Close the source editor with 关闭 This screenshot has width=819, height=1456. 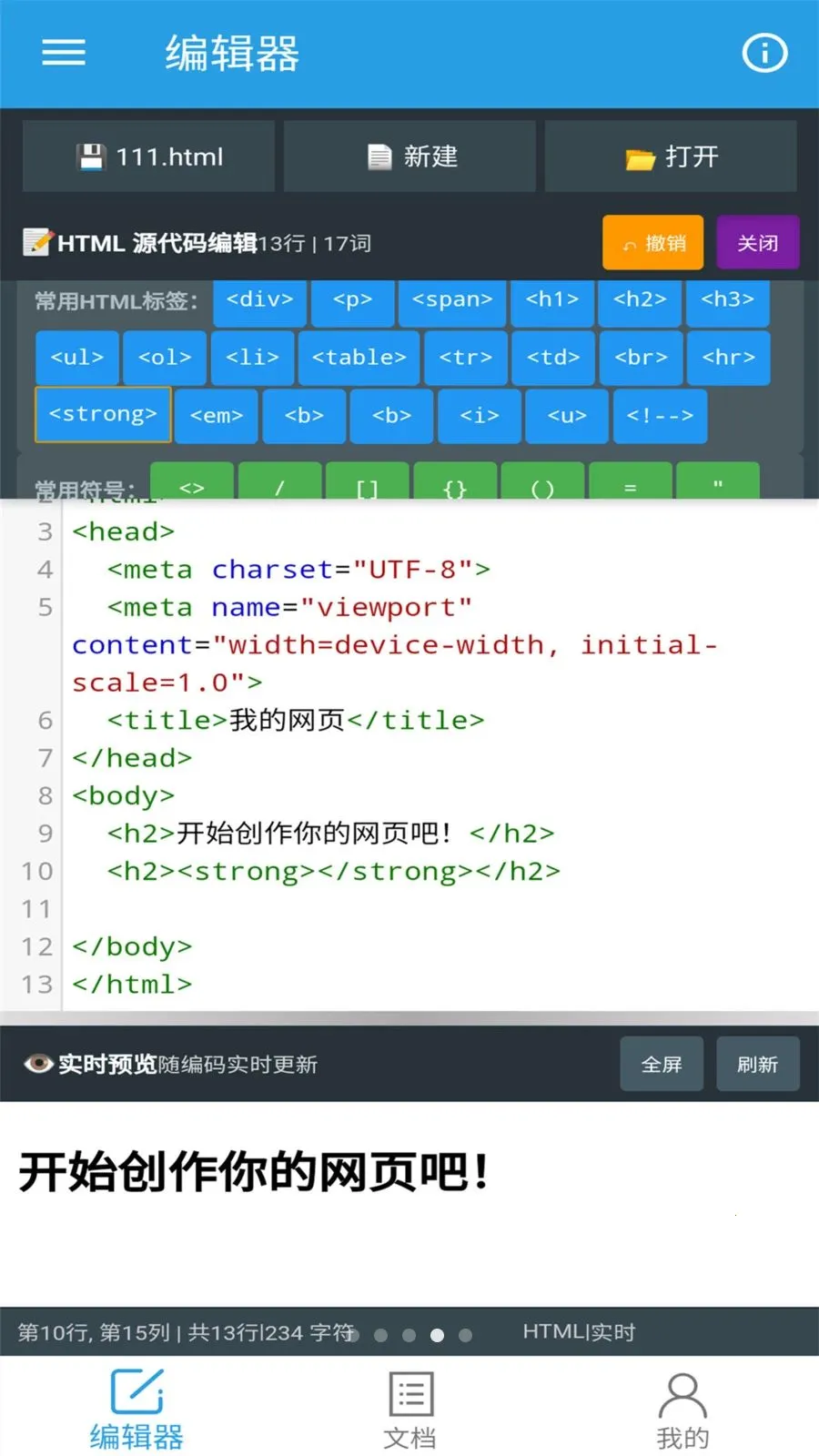click(757, 243)
